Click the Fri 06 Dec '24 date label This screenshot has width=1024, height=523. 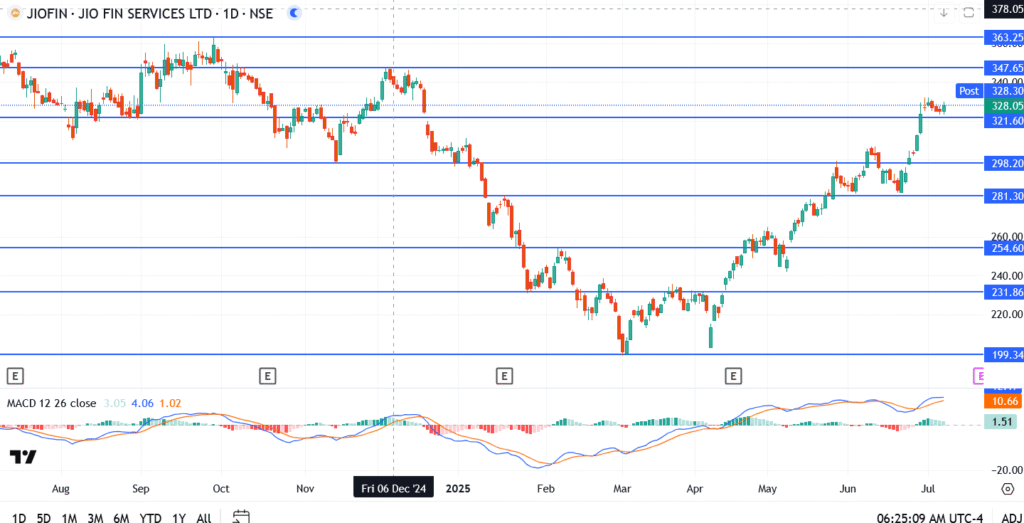coord(393,488)
